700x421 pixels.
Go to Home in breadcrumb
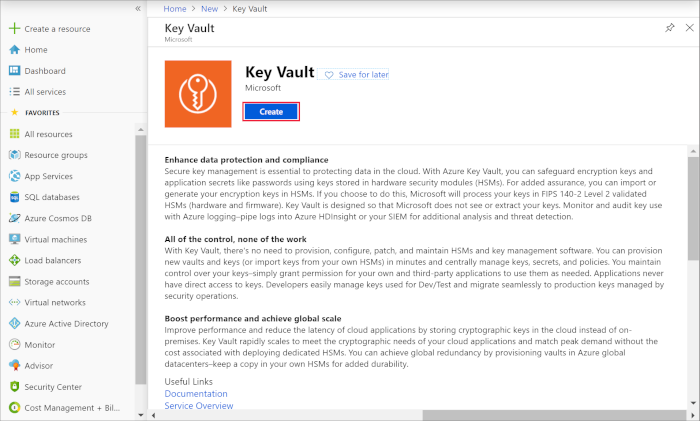pyautogui.click(x=175, y=9)
